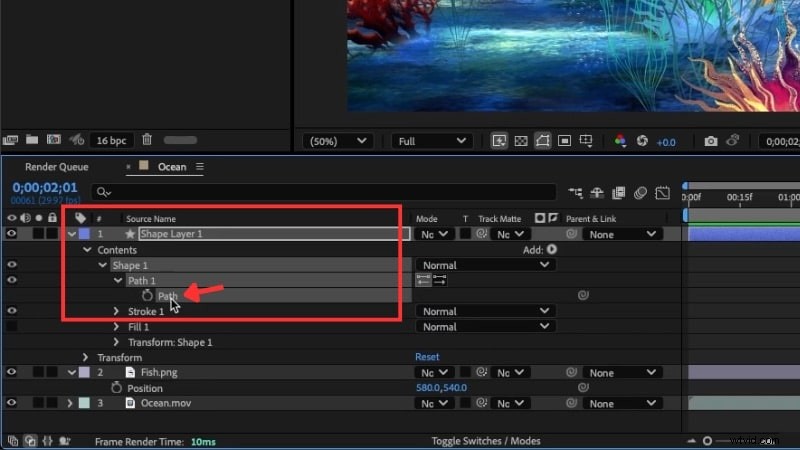Collapse the Path 1 group
Image resolution: width=800 pixels, height=450 pixels.
click(x=118, y=280)
